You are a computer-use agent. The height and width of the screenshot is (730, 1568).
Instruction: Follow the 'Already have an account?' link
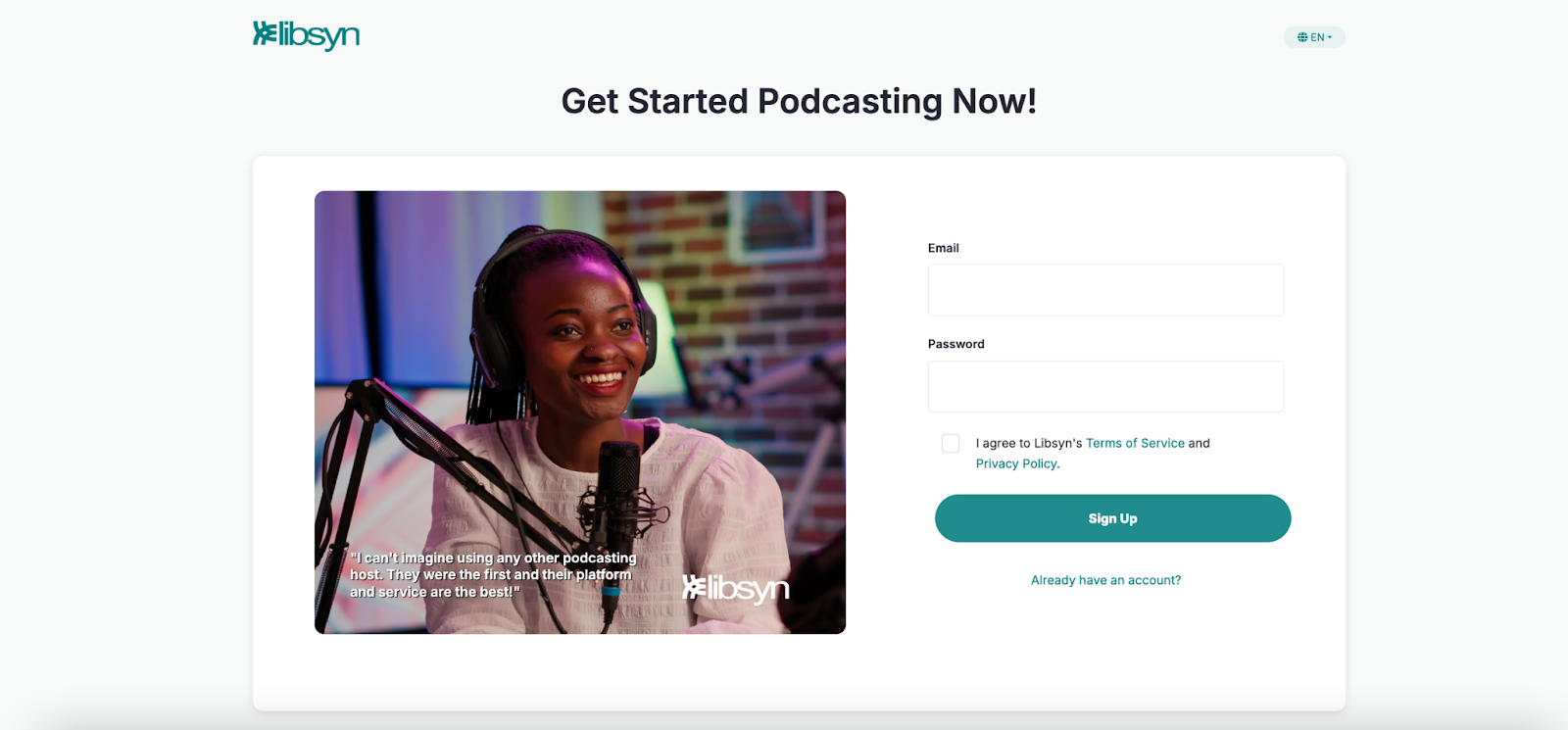pyautogui.click(x=1105, y=580)
